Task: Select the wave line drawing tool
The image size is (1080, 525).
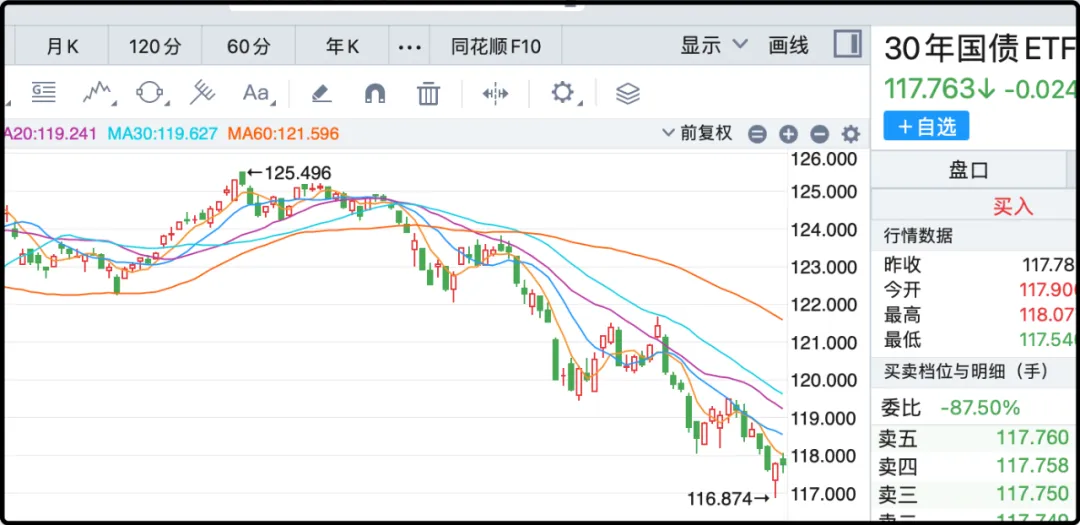Action: (97, 93)
